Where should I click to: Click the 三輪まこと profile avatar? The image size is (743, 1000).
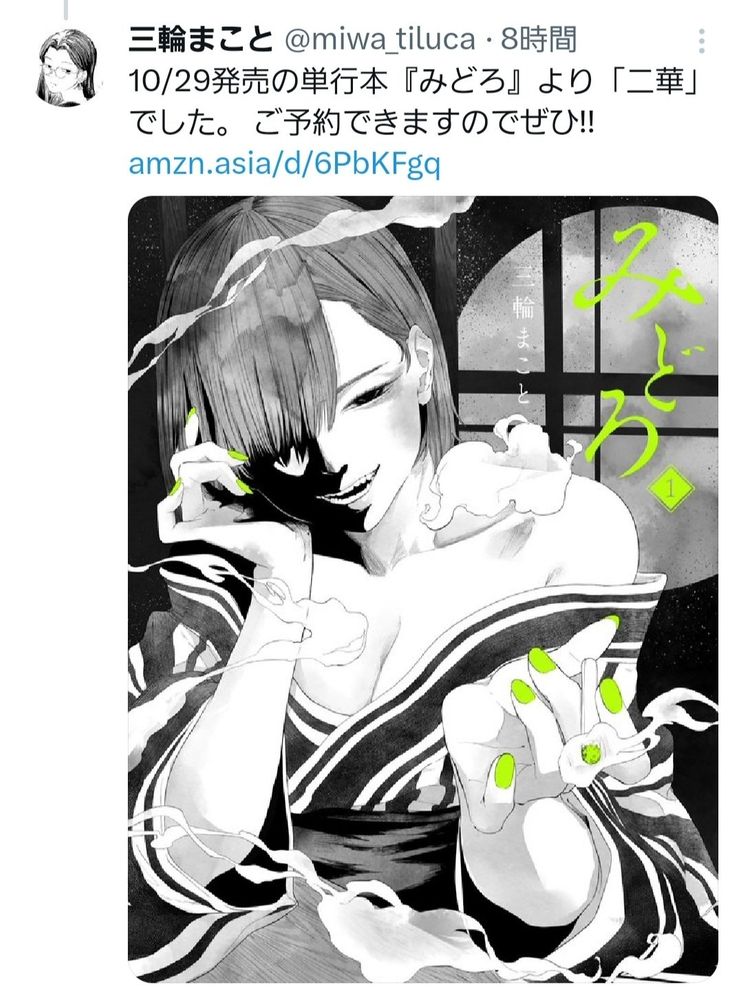pyautogui.click(x=69, y=66)
